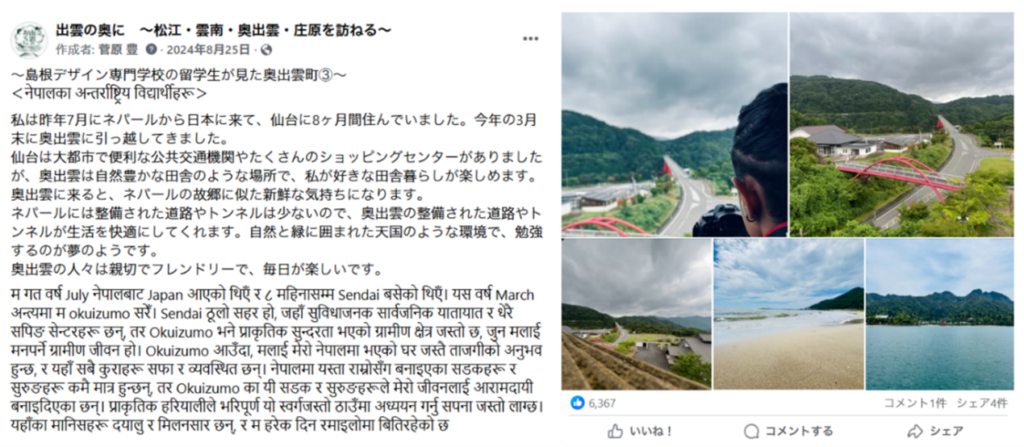1024x447 pixels.
Task: Open photo of person with camera
Action: pyautogui.click(x=675, y=124)
